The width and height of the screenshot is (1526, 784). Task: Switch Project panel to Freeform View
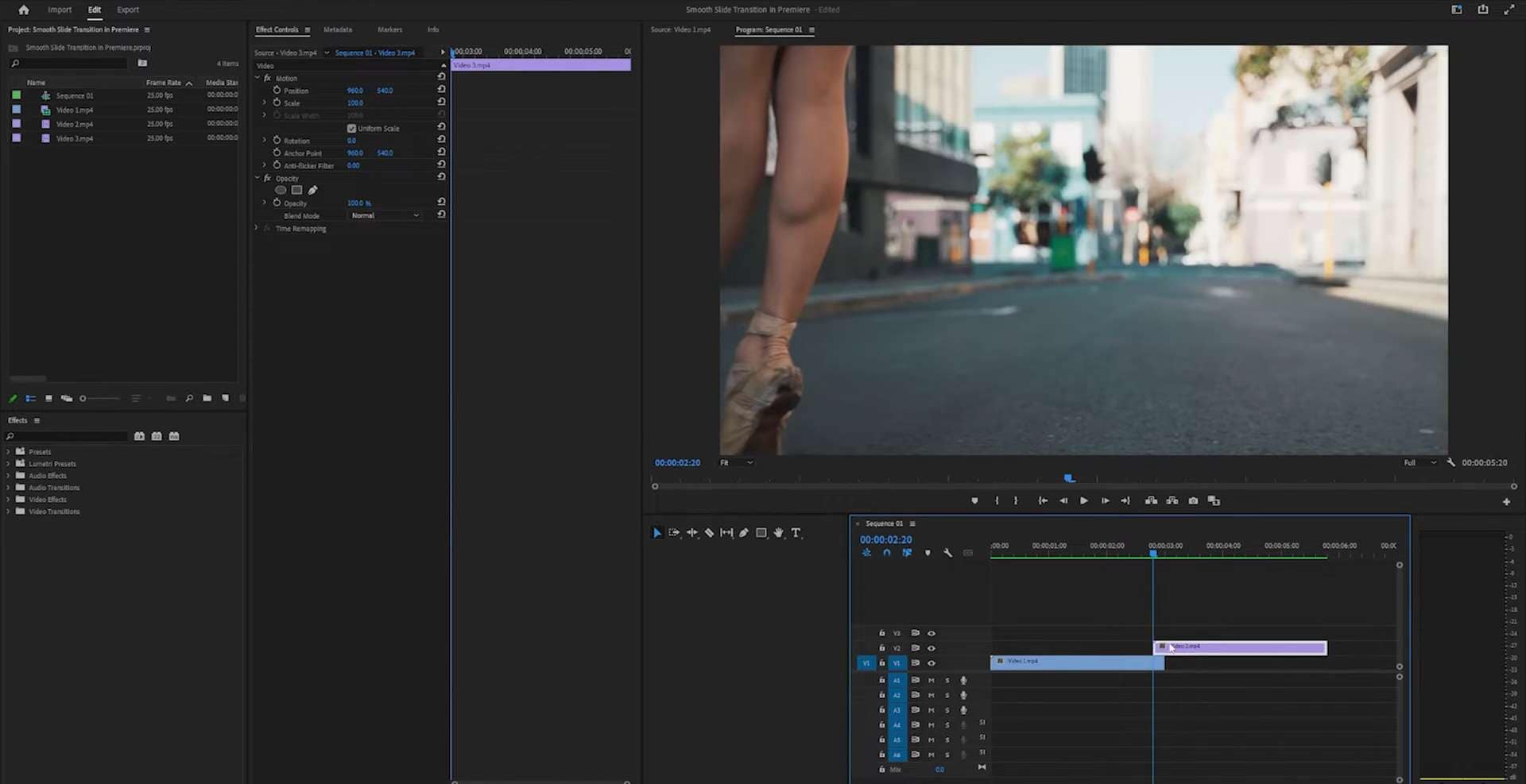point(67,398)
